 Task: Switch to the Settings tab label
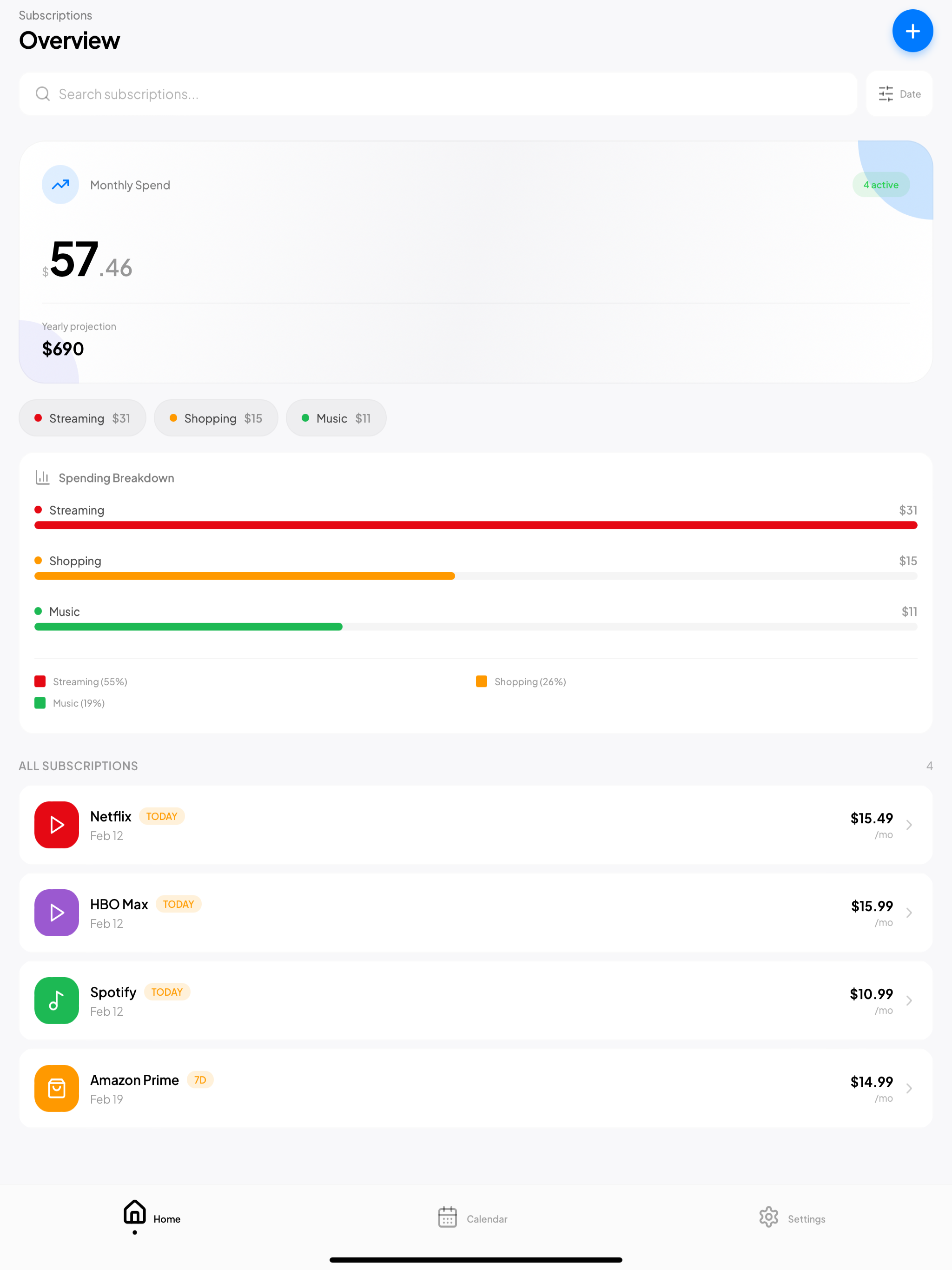(806, 1219)
